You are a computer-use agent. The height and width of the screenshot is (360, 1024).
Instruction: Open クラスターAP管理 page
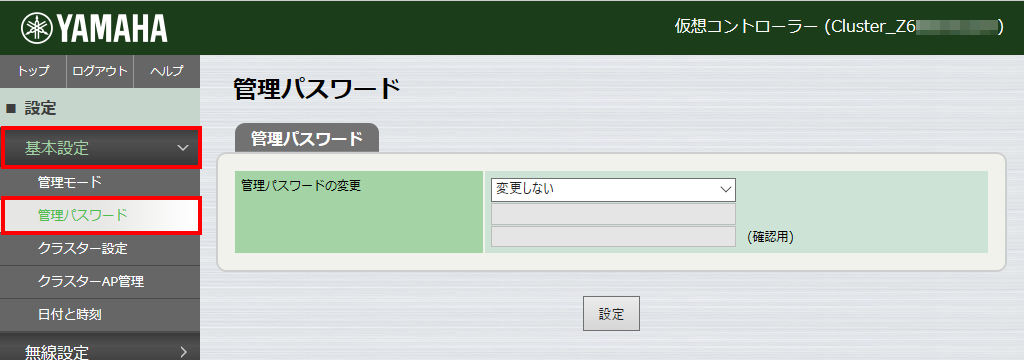coord(100,282)
